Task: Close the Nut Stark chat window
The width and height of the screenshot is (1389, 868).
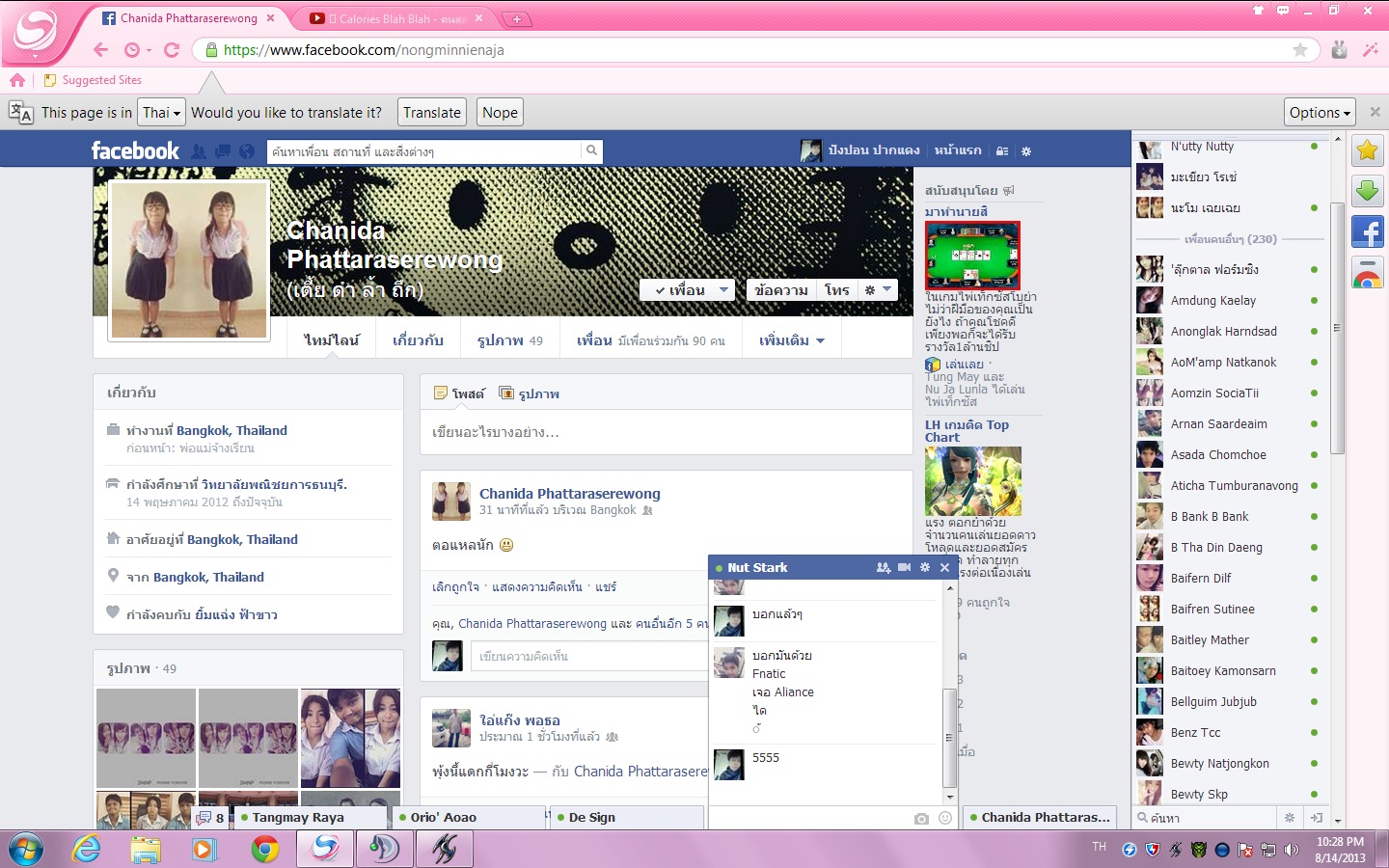Action: tap(945, 567)
